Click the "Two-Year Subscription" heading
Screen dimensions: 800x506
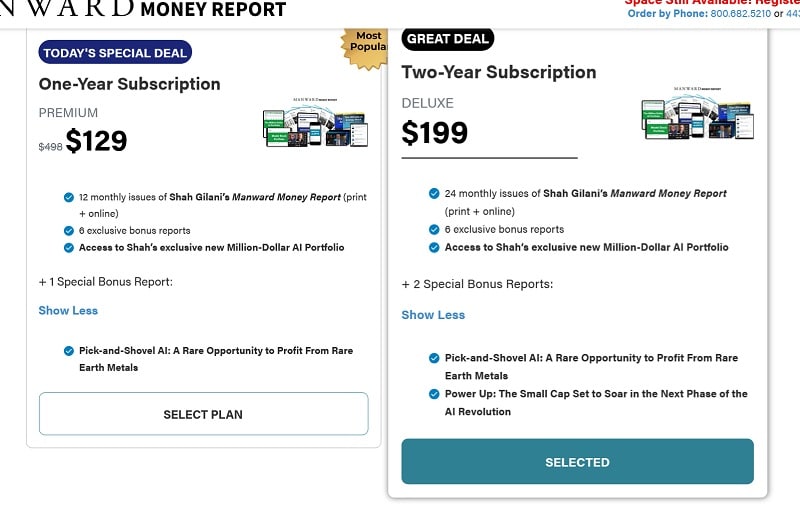pyautogui.click(x=499, y=72)
